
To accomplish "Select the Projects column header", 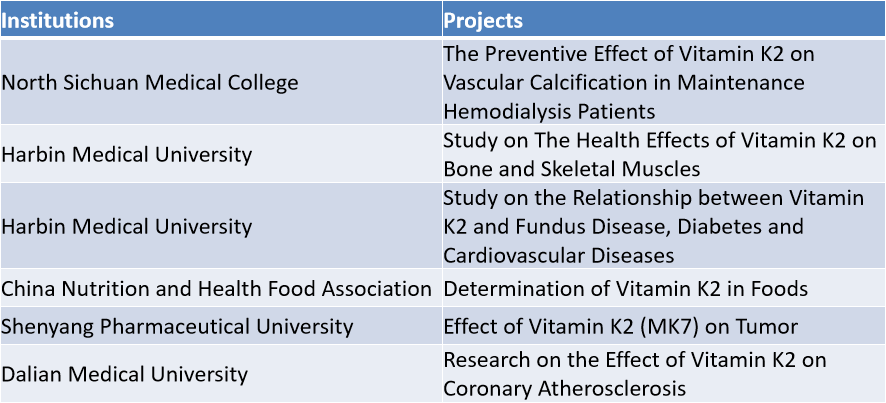I will pos(663,20).
